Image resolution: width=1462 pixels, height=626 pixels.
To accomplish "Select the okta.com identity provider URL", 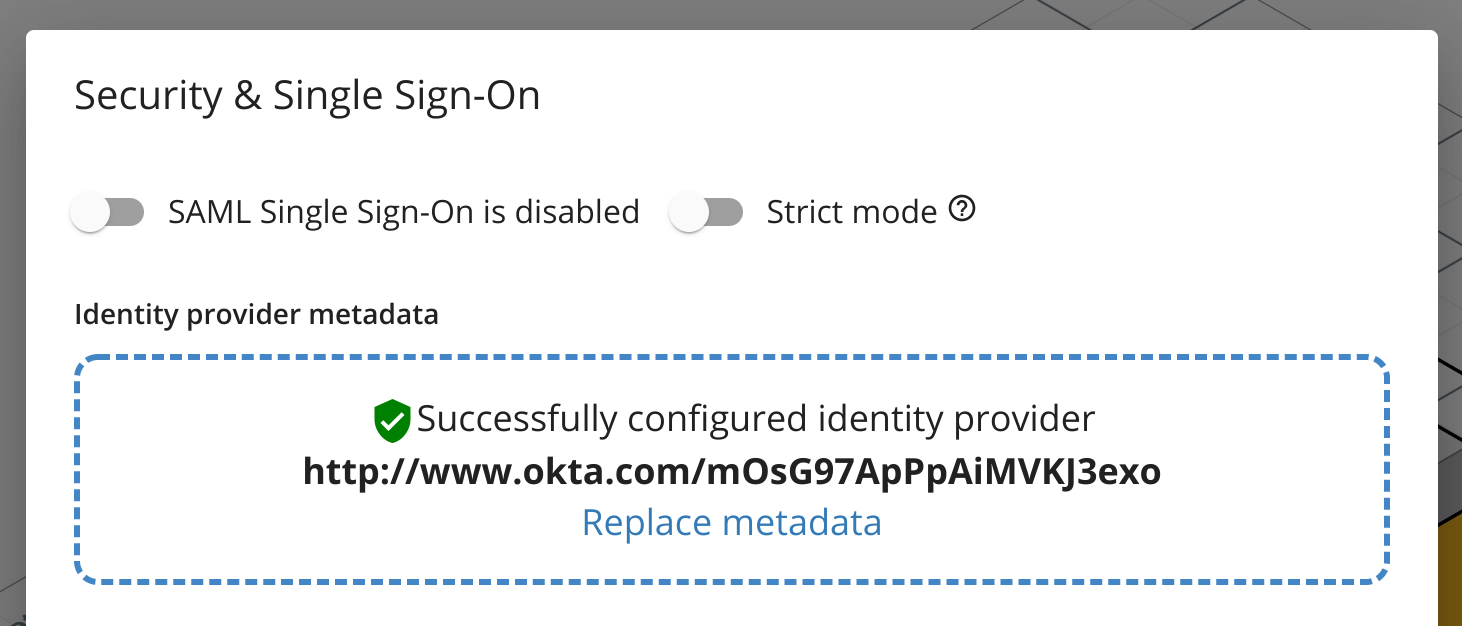I will click(x=732, y=471).
